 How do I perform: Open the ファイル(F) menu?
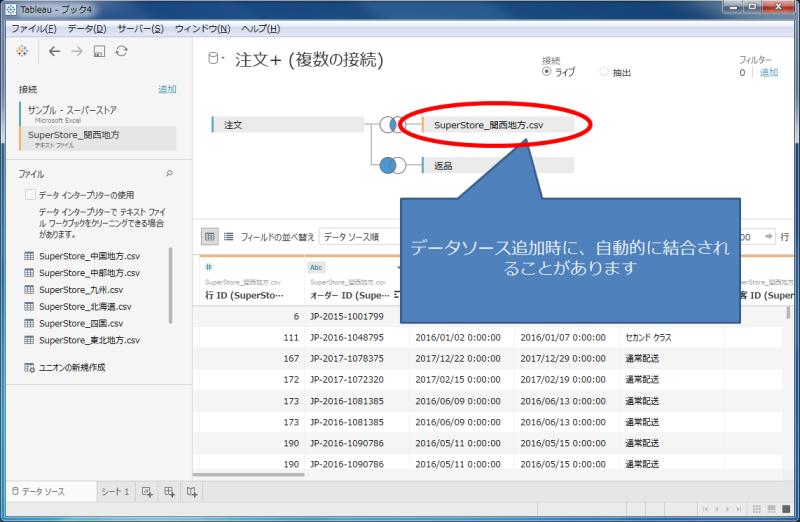(x=34, y=29)
